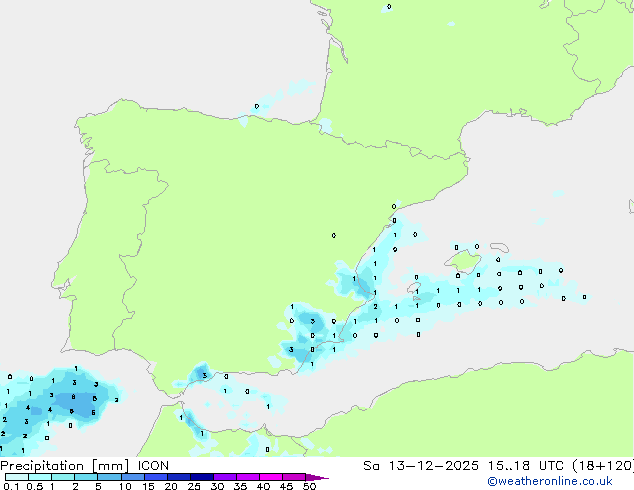The image size is (634, 490).
Task: Pick the dark navy swatch between 25 and 30
Action: pyautogui.click(x=202, y=477)
